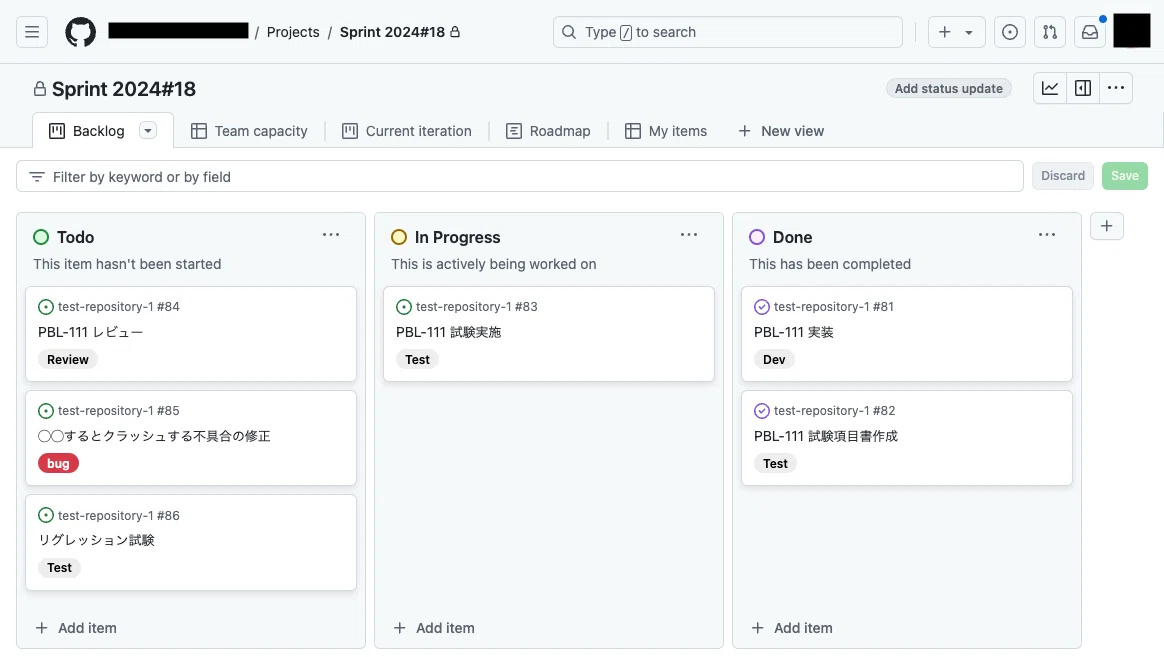Open In Progress column three-dot menu
The image size is (1164, 657).
689,235
